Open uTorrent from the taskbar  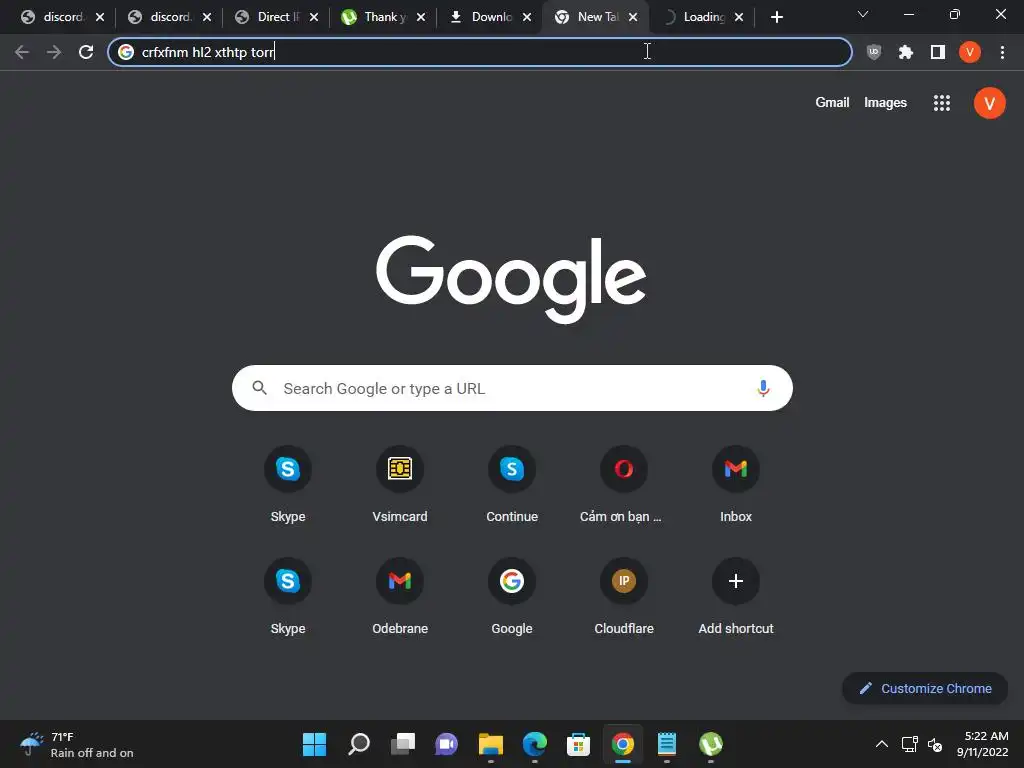[x=711, y=744]
